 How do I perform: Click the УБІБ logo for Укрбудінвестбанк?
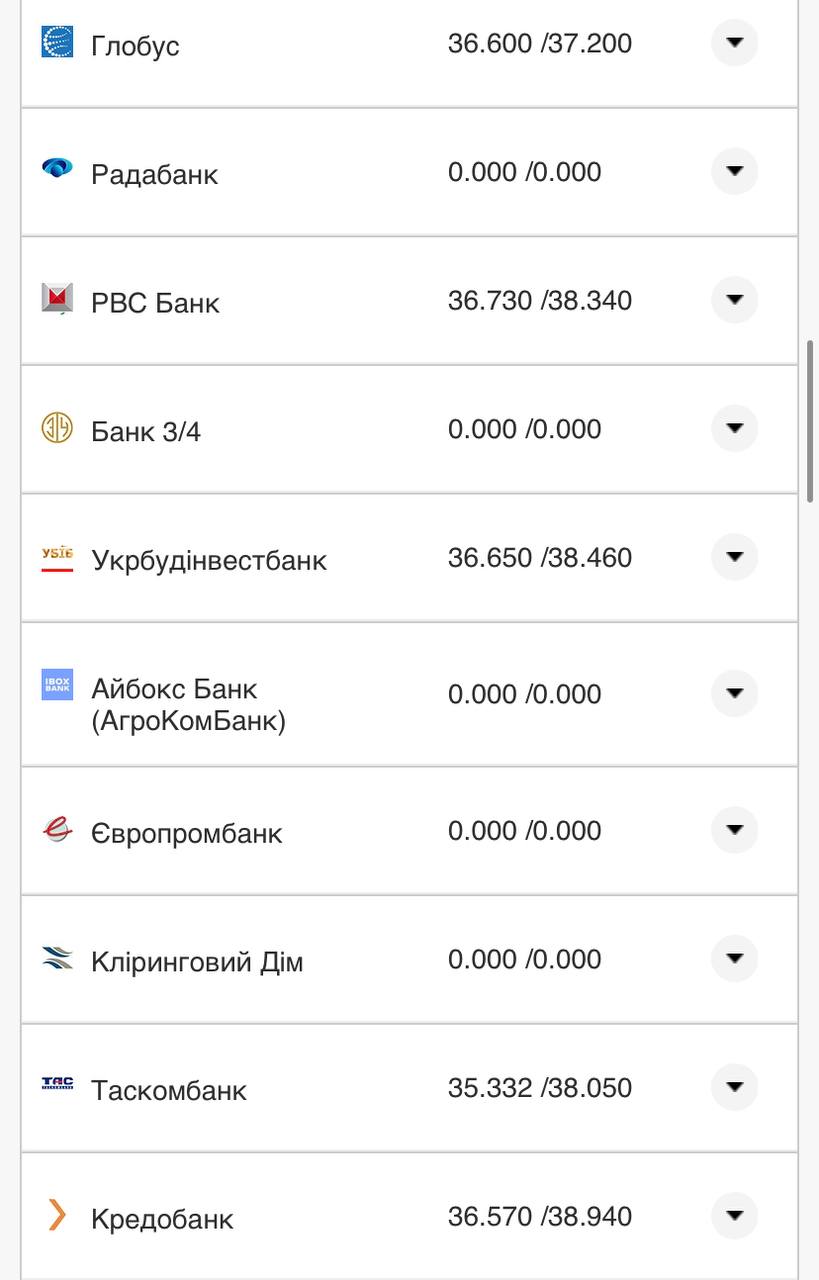point(57,558)
